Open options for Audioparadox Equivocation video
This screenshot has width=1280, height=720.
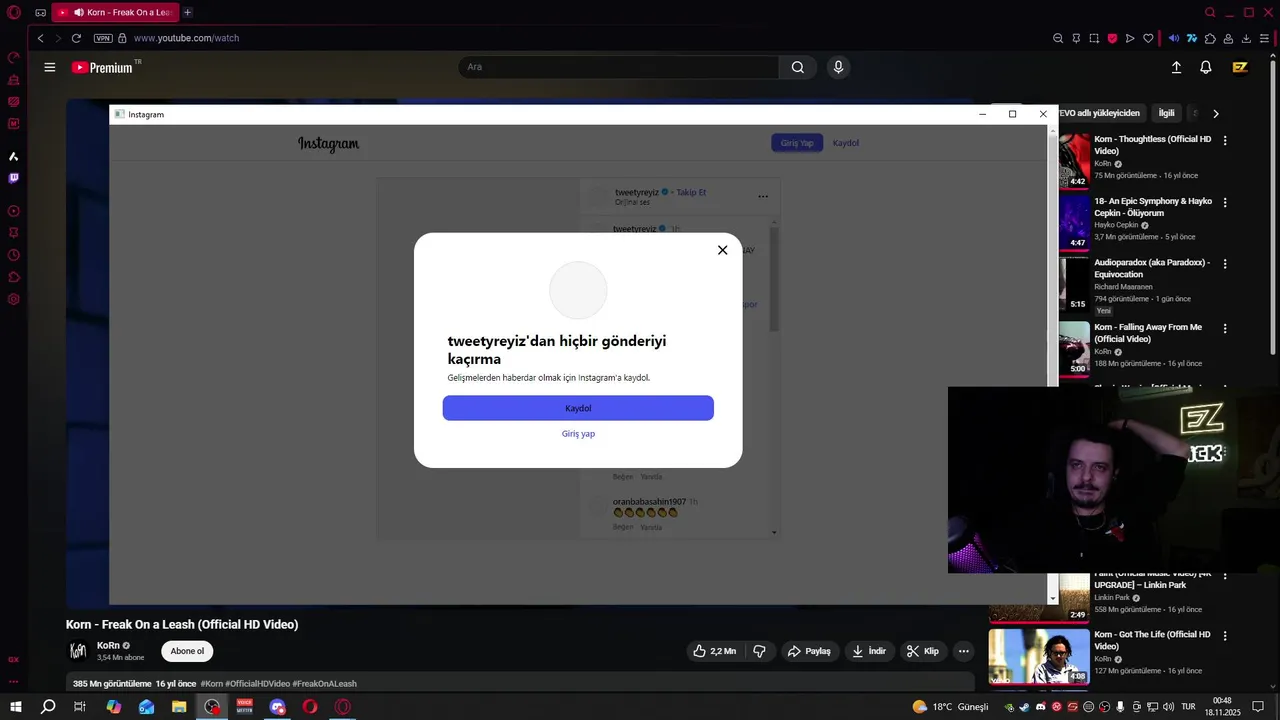(1225, 264)
